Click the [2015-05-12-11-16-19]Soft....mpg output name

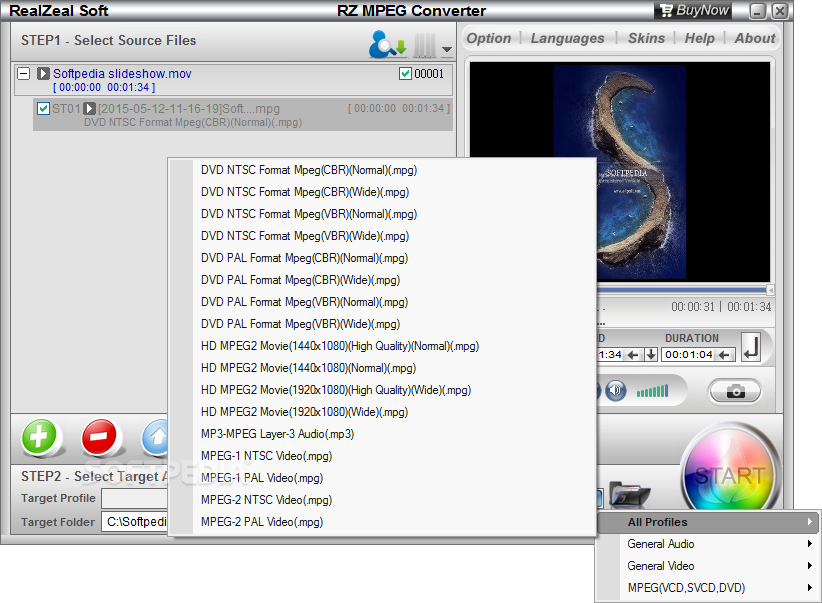point(189,109)
